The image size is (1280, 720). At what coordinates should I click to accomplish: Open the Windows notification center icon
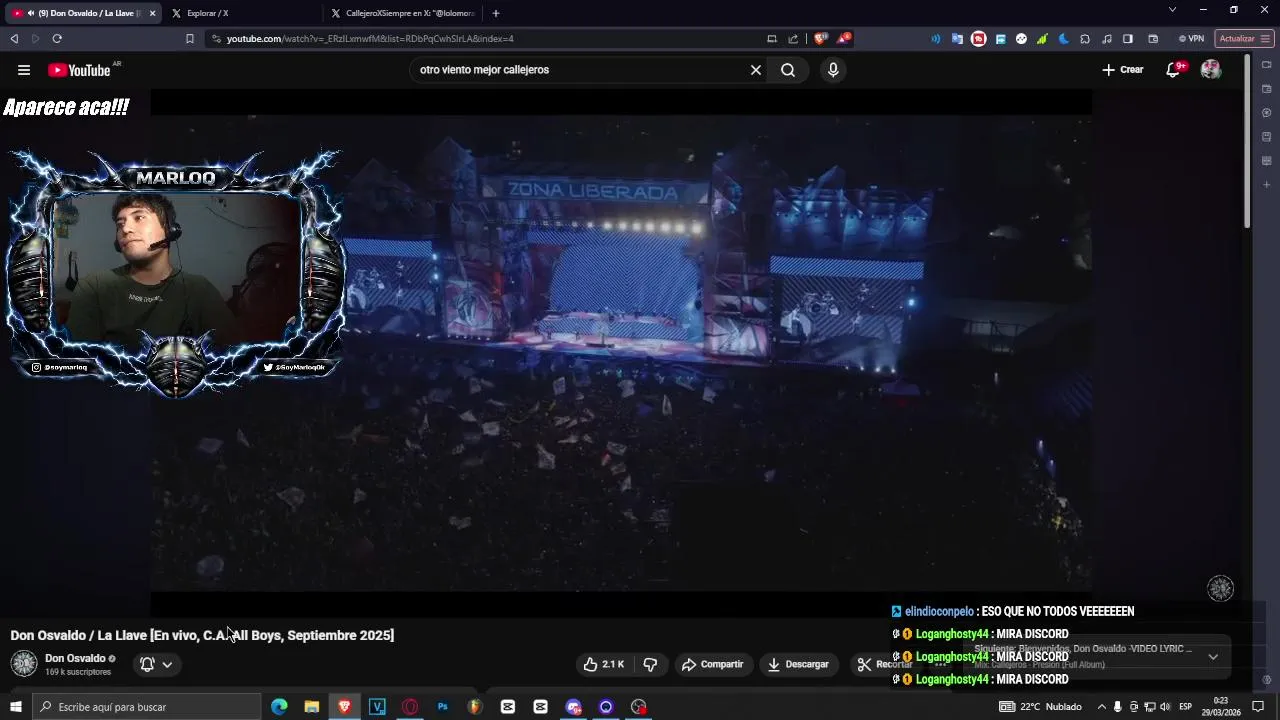click(1258, 707)
